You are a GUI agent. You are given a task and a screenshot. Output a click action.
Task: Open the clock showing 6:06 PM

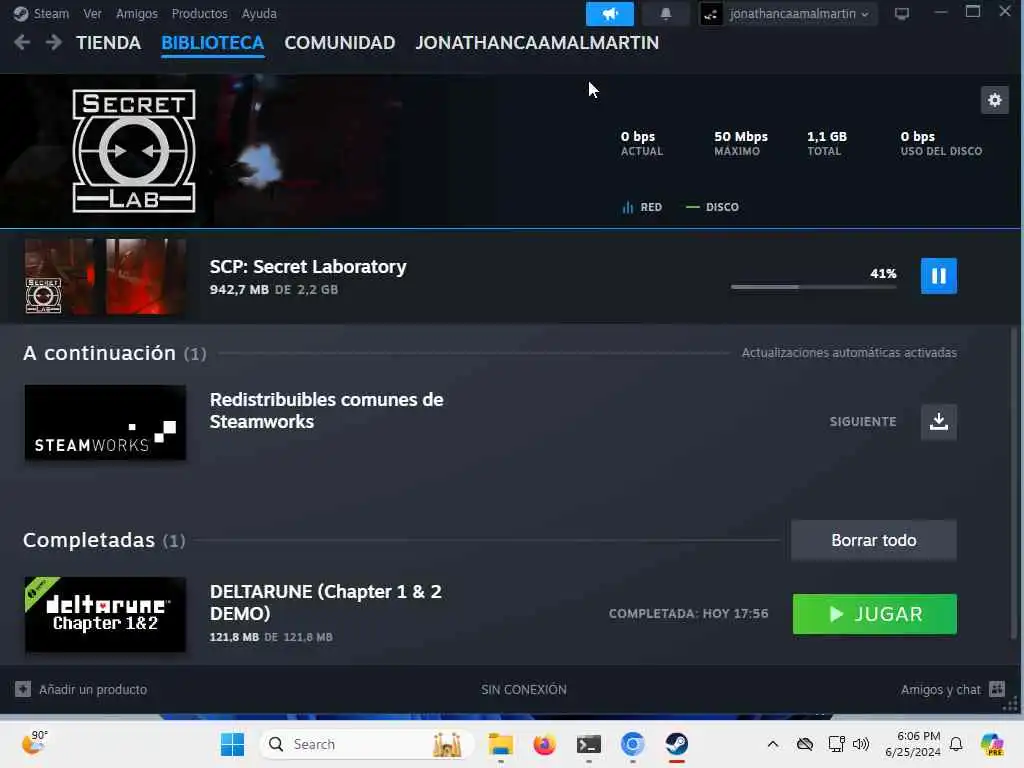pyautogui.click(x=912, y=744)
